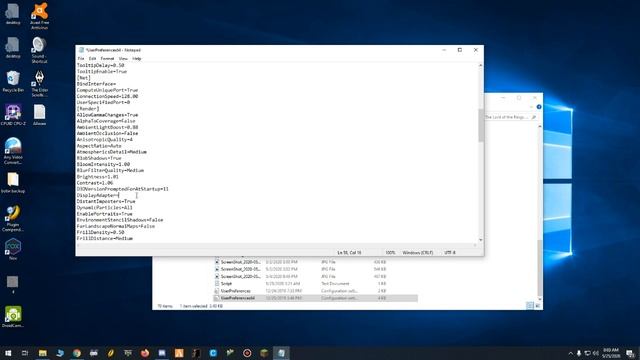
Task: Open Firefox from the taskbar
Action: 145,353
